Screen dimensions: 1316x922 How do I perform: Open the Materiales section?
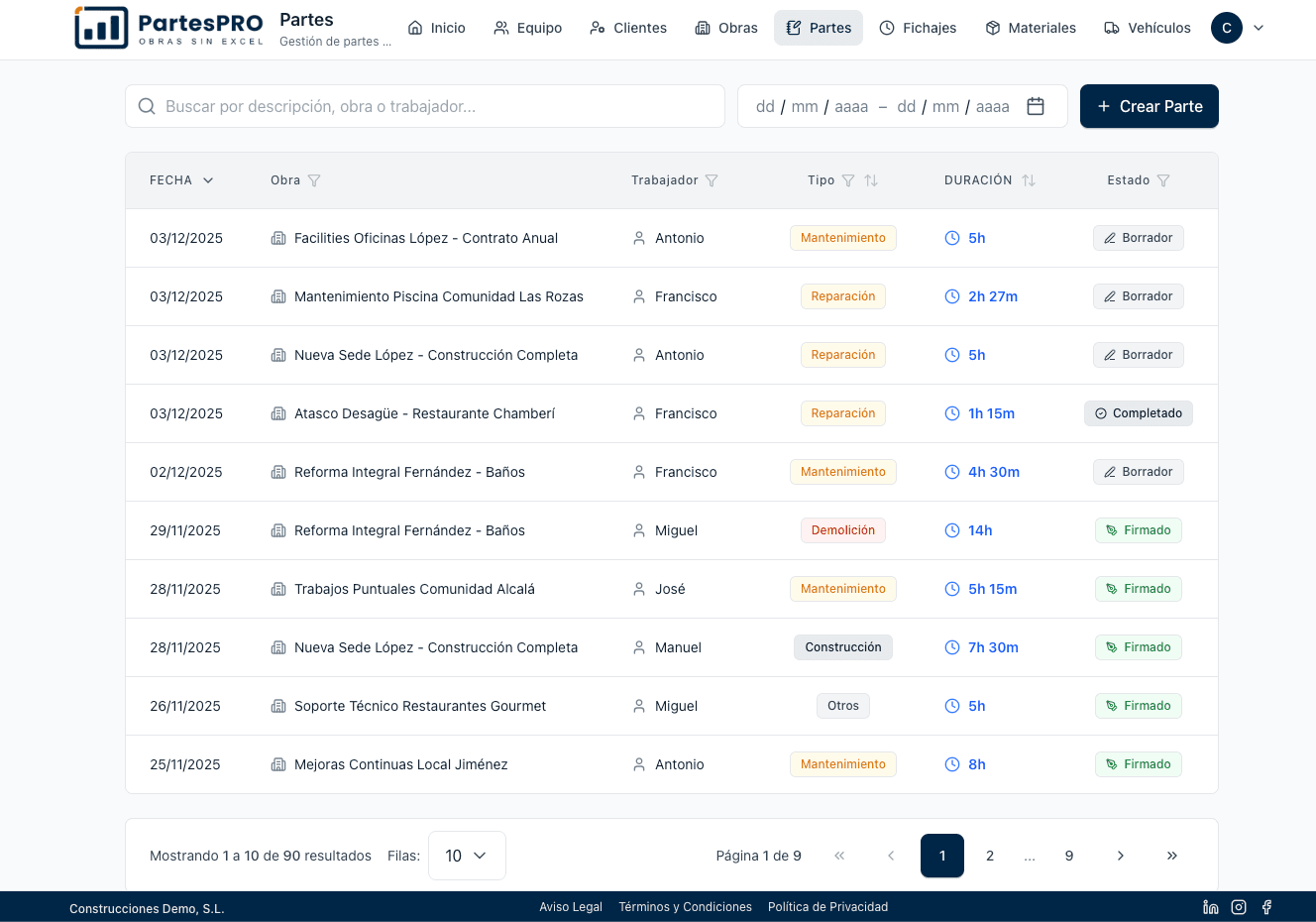click(1031, 28)
